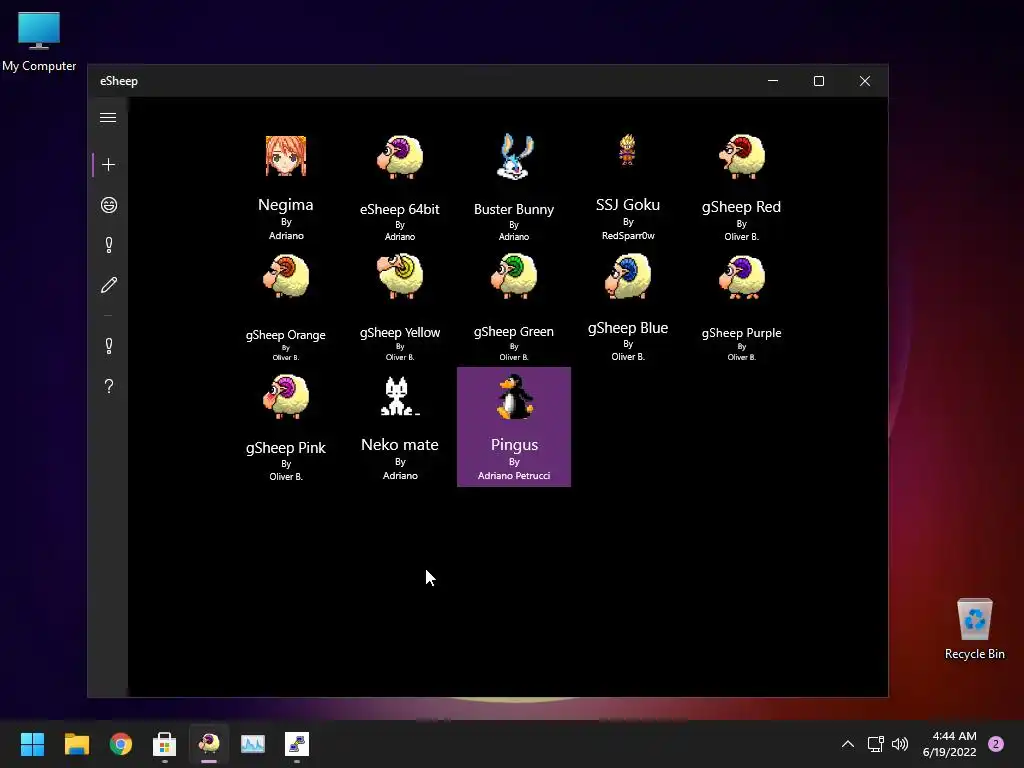
Task: Select the My Computer desktop icon
Action: (x=39, y=42)
